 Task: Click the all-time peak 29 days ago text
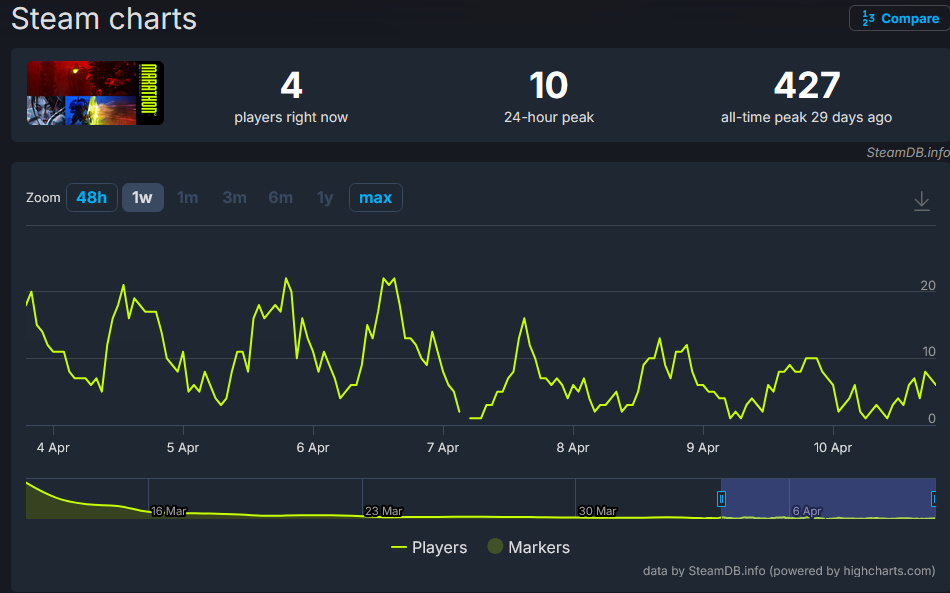pos(806,118)
